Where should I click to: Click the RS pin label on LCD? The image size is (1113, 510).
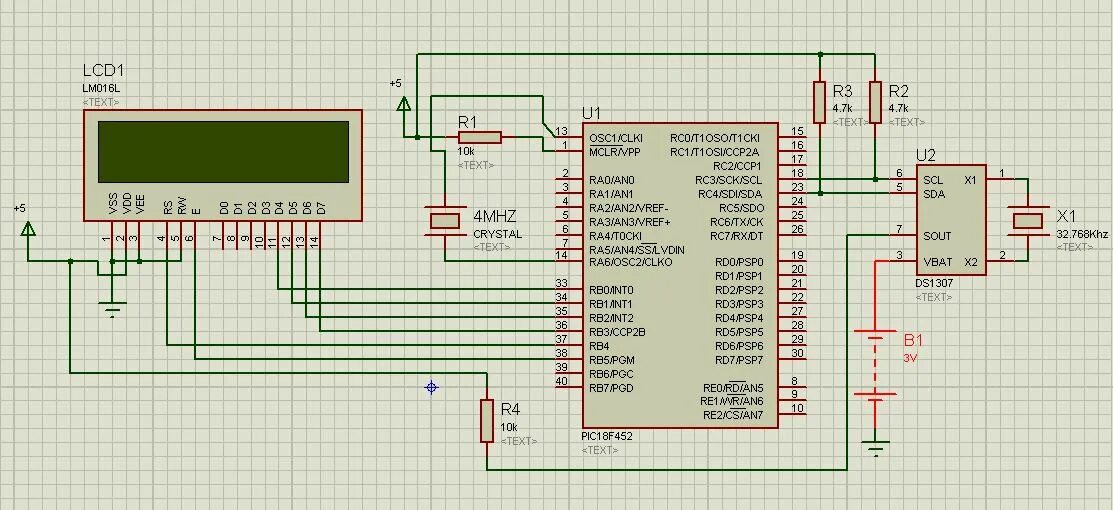click(168, 207)
